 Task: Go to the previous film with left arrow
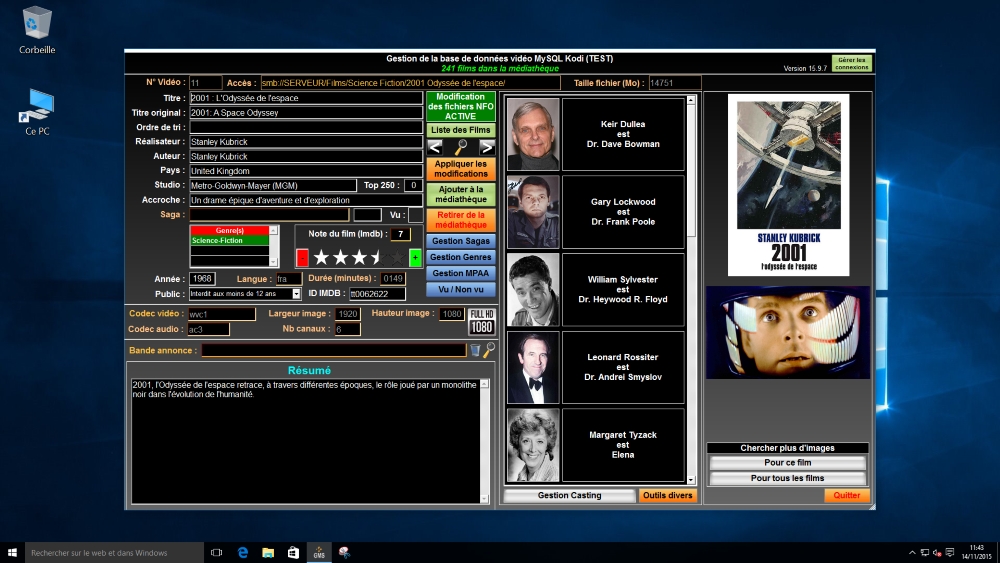click(435, 147)
